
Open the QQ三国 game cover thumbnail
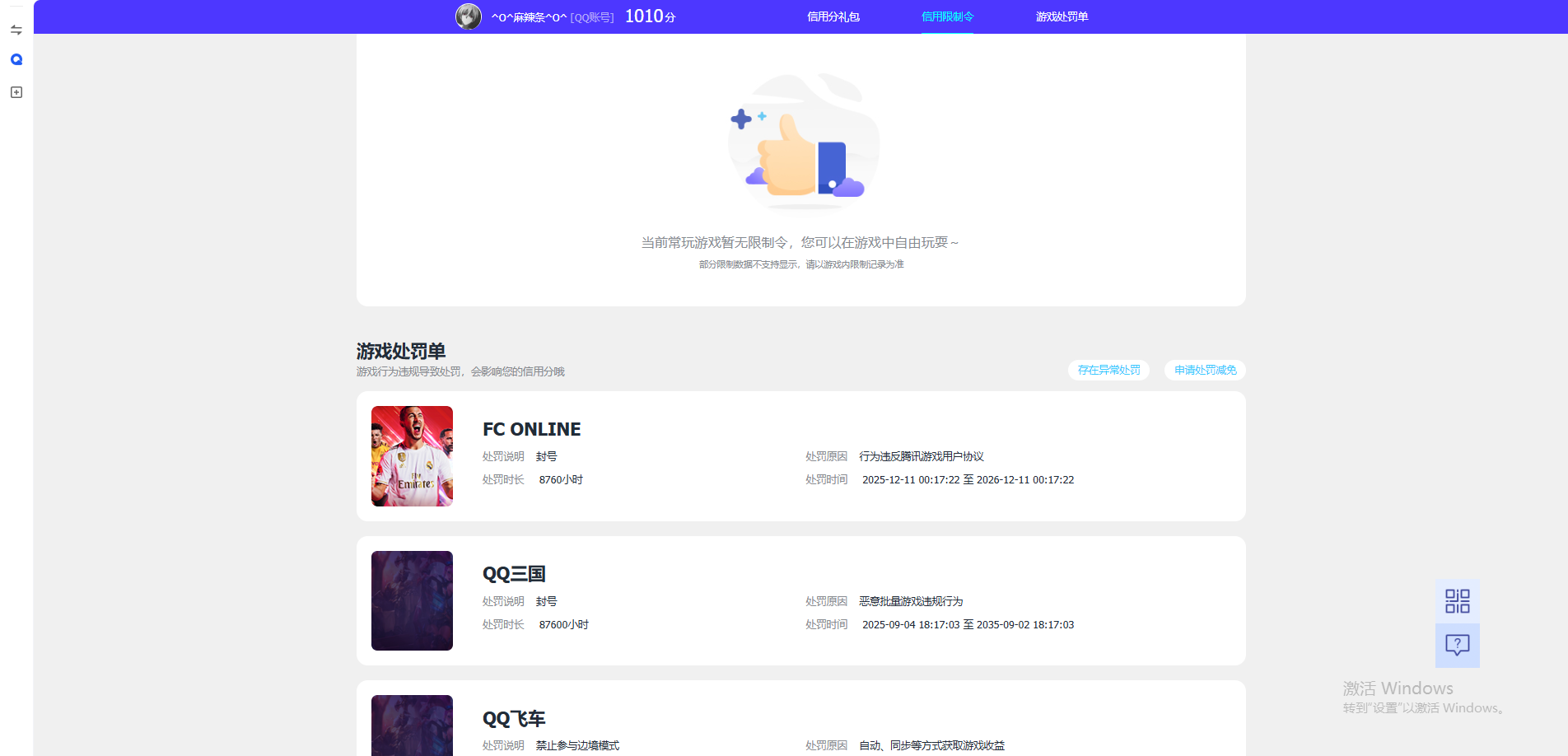412,600
